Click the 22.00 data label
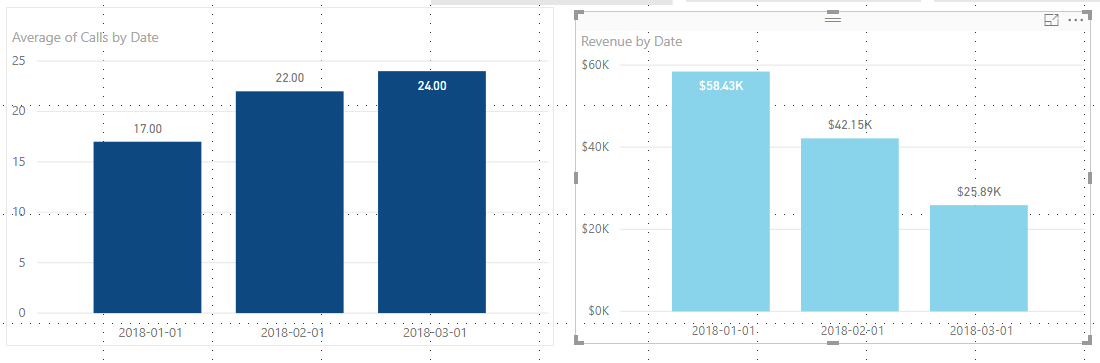This screenshot has width=1100, height=363. click(x=290, y=78)
